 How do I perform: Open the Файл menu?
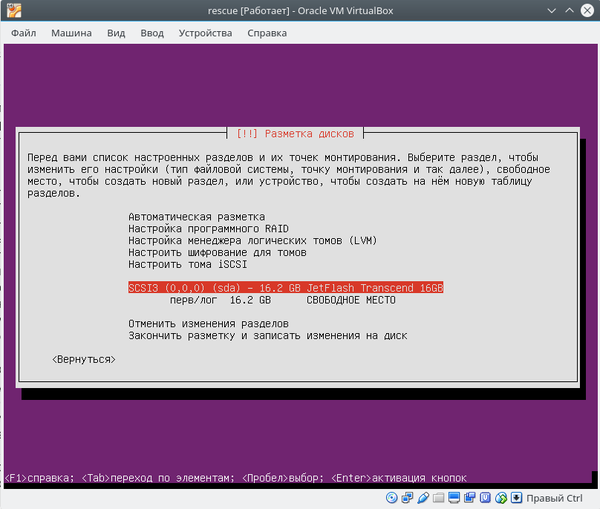[x=24, y=33]
